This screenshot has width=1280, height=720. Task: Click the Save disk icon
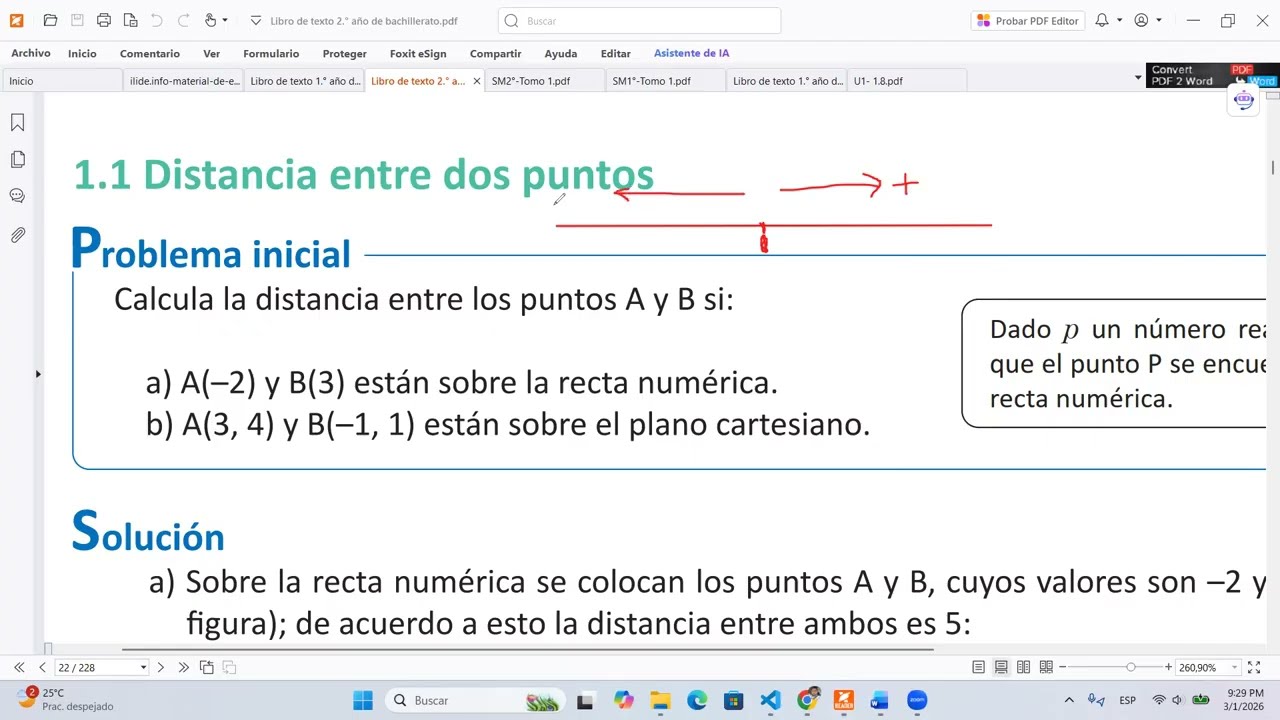[x=77, y=20]
